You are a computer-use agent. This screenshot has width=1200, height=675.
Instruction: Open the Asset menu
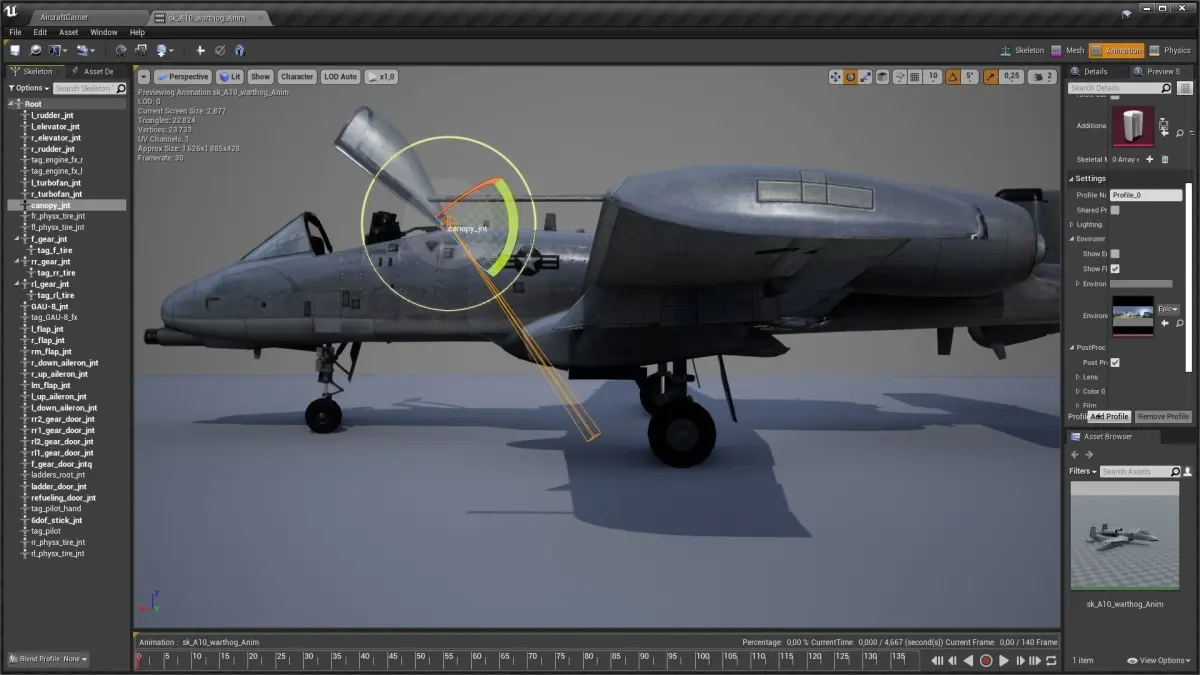tap(68, 32)
